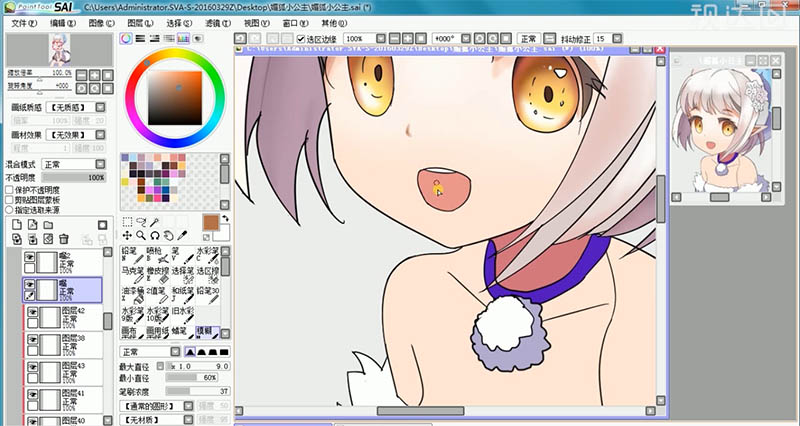Select the zoom magnifier tool

141,235
